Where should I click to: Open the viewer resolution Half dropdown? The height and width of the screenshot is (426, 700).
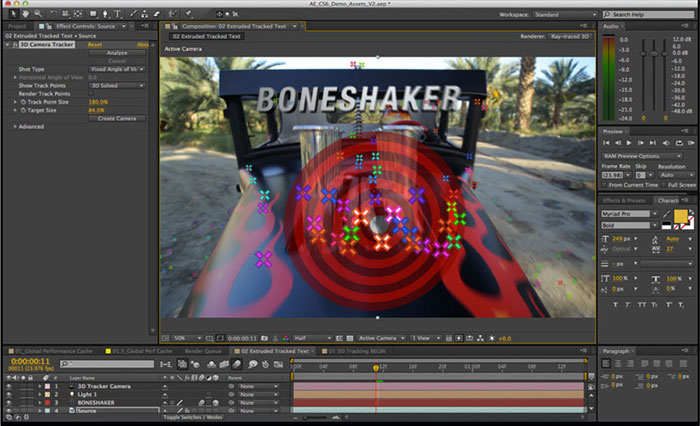pyautogui.click(x=312, y=338)
